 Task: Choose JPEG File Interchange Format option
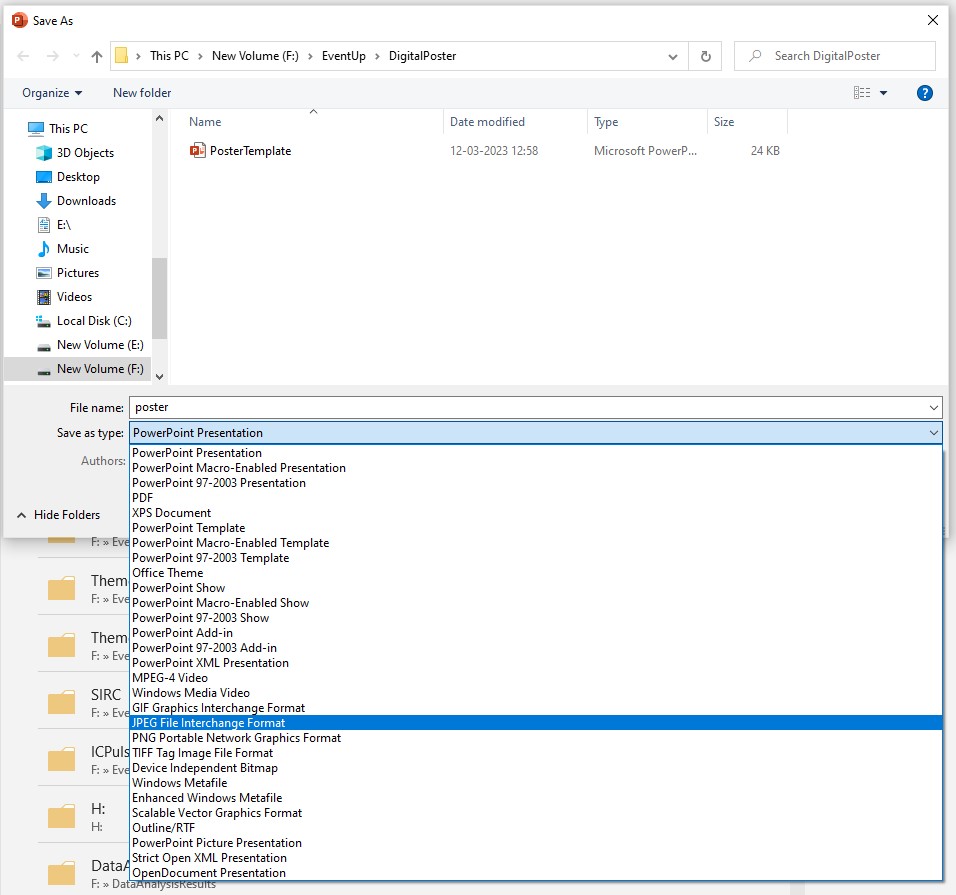pos(208,723)
